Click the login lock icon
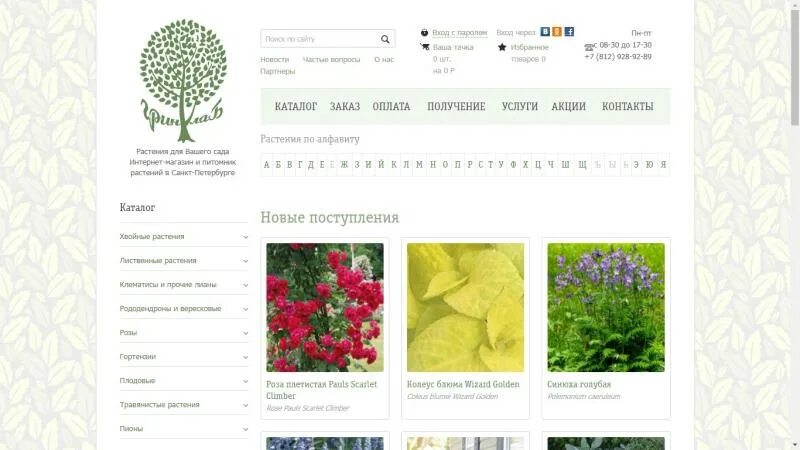This screenshot has width=800, height=450. tap(424, 32)
